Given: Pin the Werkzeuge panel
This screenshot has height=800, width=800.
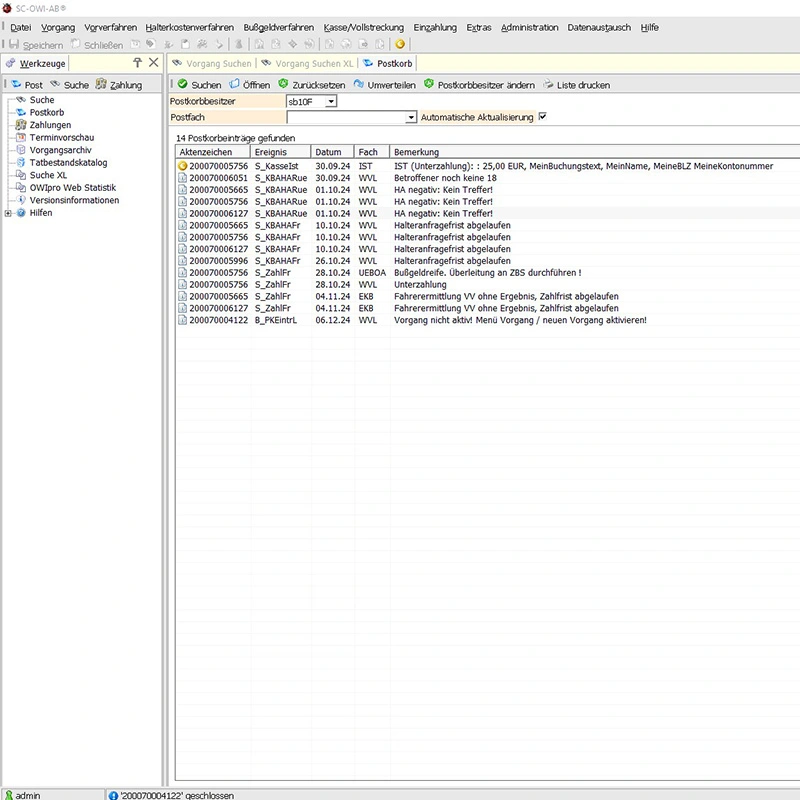Looking at the screenshot, I should pyautogui.click(x=138, y=63).
